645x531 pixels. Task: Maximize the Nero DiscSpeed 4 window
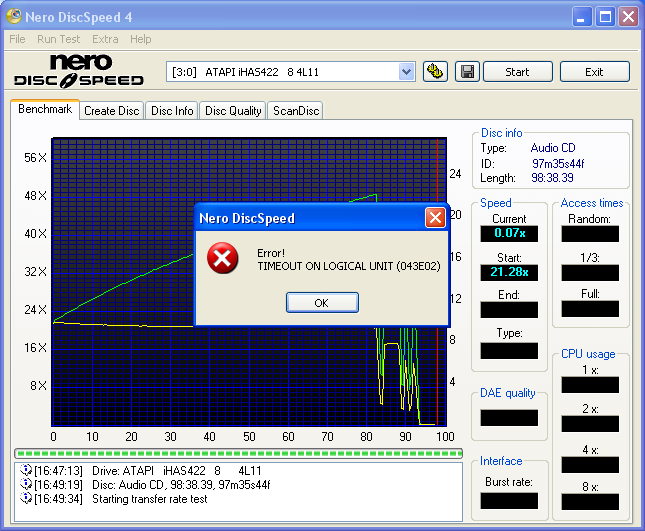tap(605, 17)
